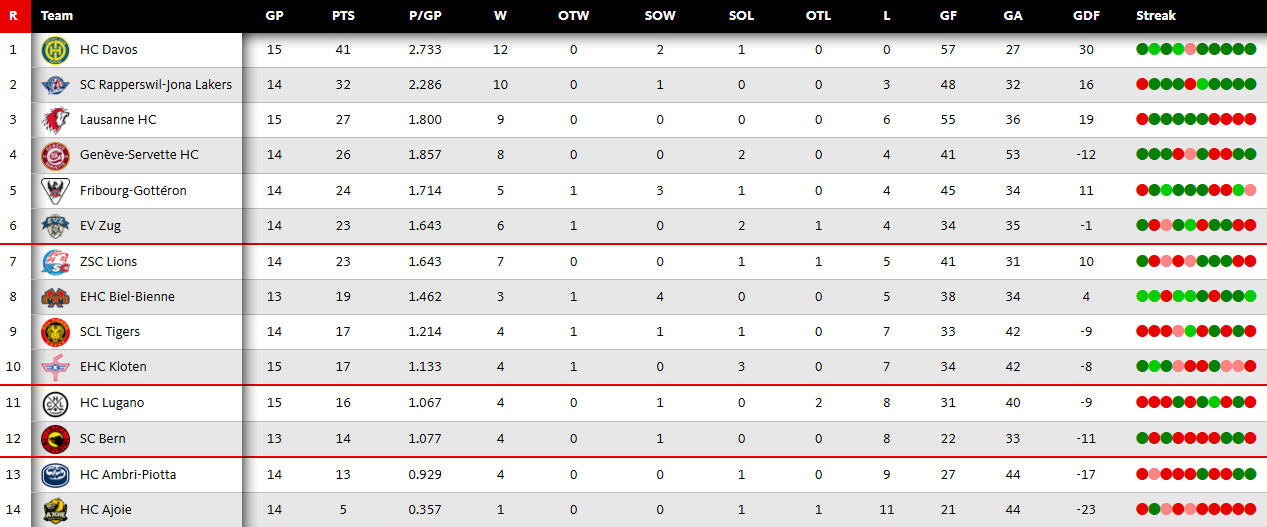1267x527 pixels.
Task: Open the ZSC Lions team link
Action: (x=108, y=262)
